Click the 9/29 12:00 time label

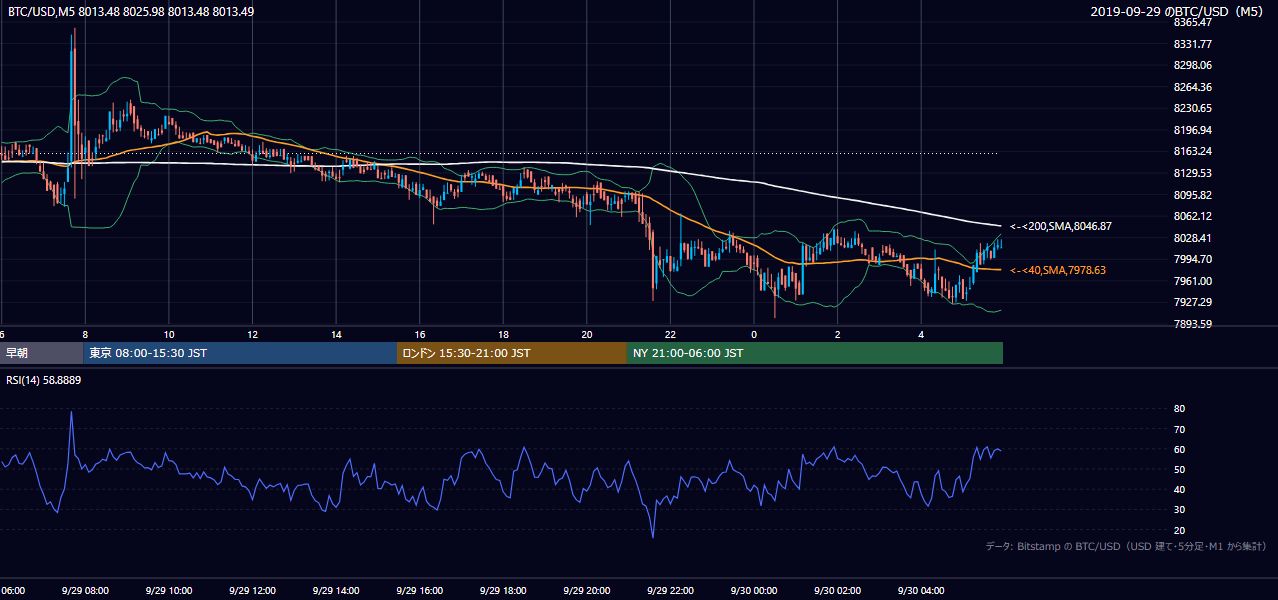pos(252,591)
